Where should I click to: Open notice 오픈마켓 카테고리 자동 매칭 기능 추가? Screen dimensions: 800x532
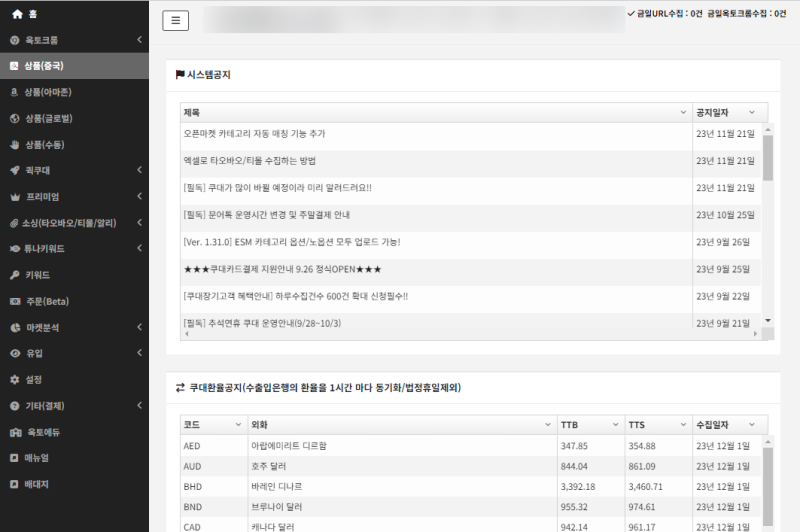254,134
